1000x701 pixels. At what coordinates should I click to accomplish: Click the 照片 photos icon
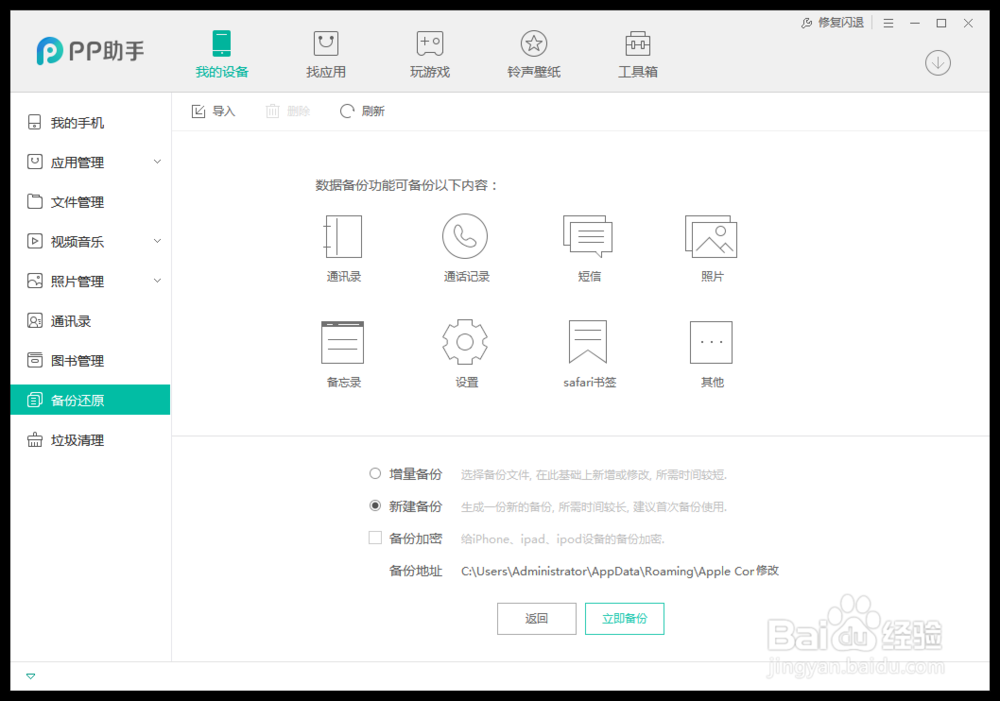click(711, 236)
